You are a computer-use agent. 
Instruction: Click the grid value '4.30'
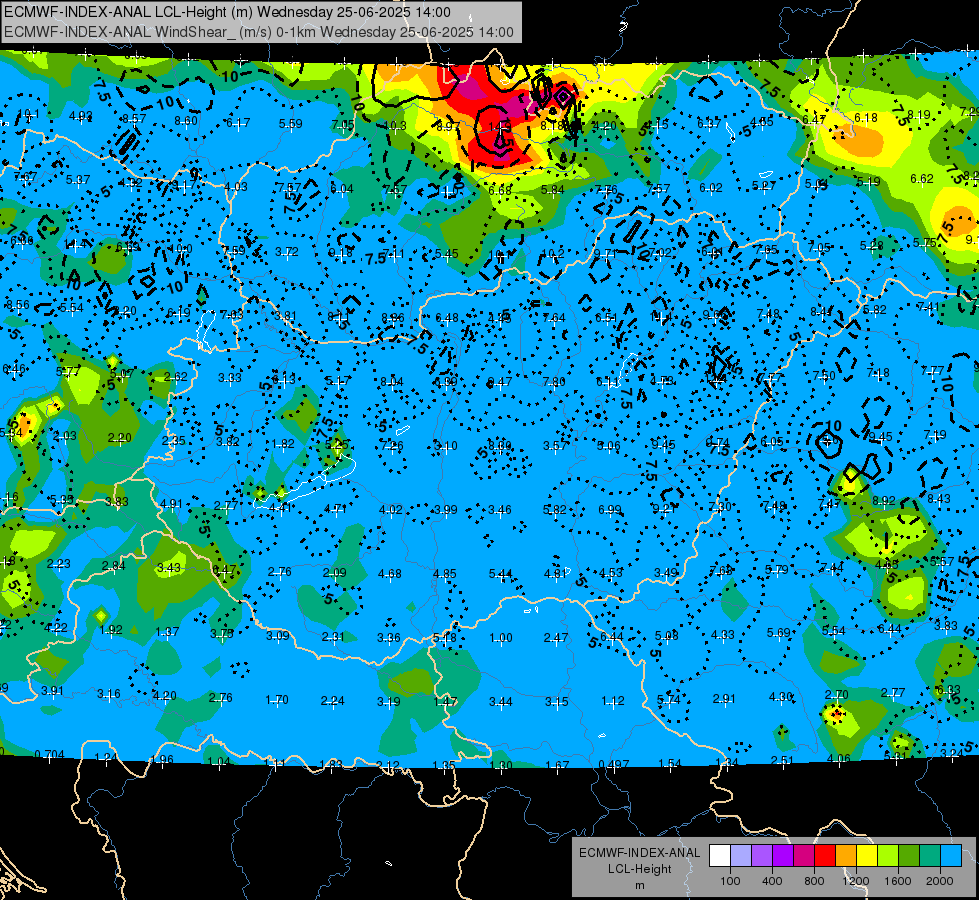[780, 696]
